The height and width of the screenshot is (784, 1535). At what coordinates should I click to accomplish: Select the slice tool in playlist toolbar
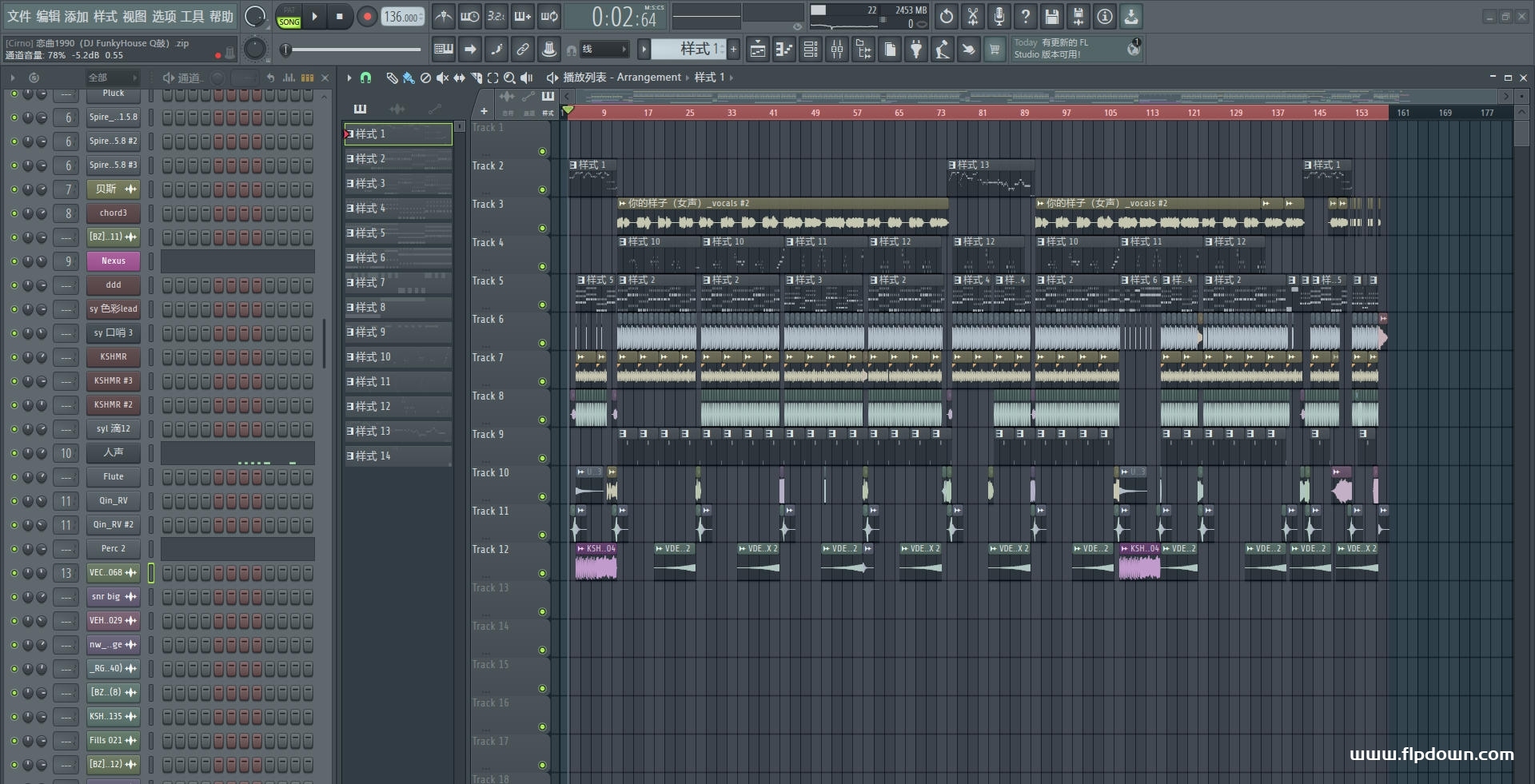click(x=476, y=78)
